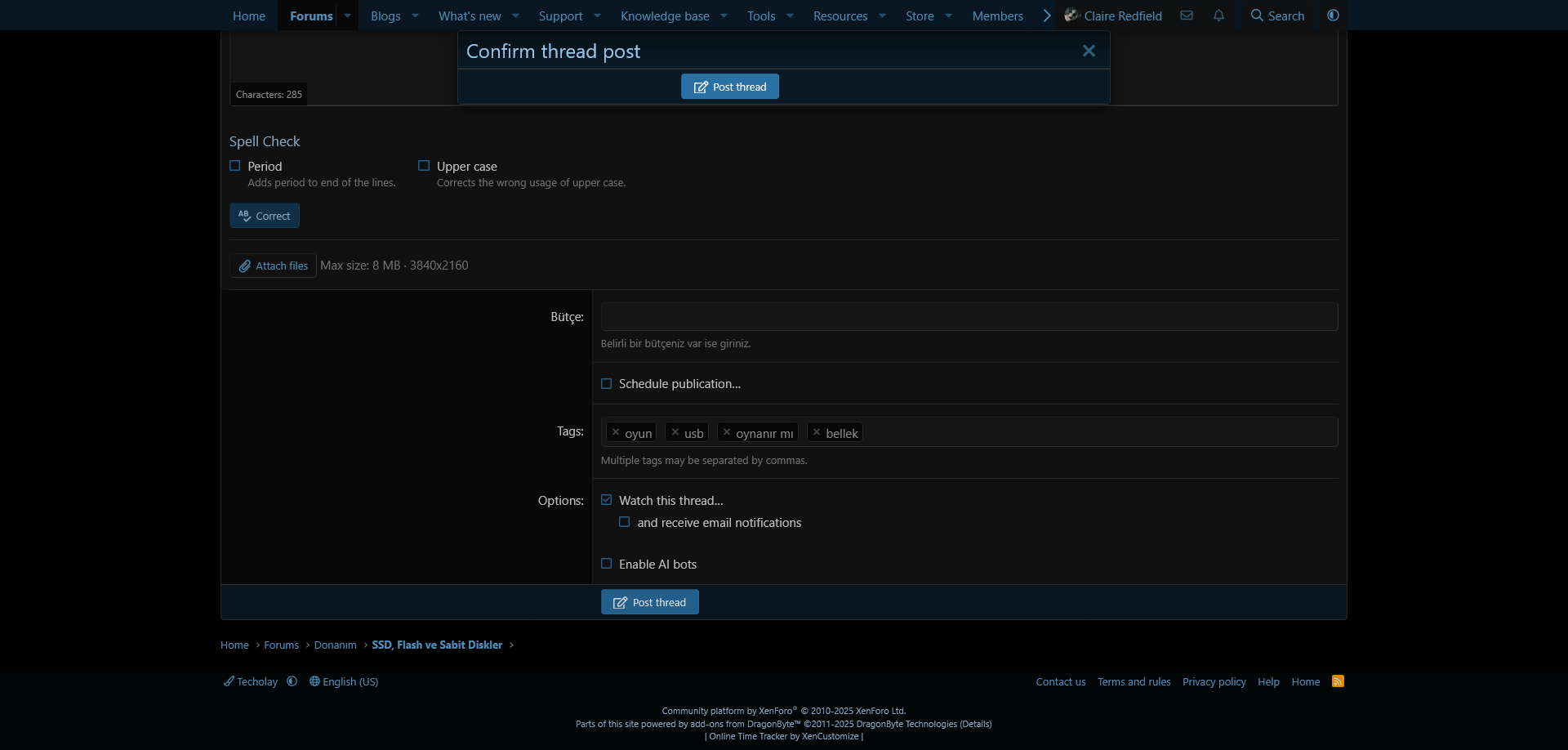Expand the Forums dropdown arrow
1568x750 pixels.
click(347, 16)
